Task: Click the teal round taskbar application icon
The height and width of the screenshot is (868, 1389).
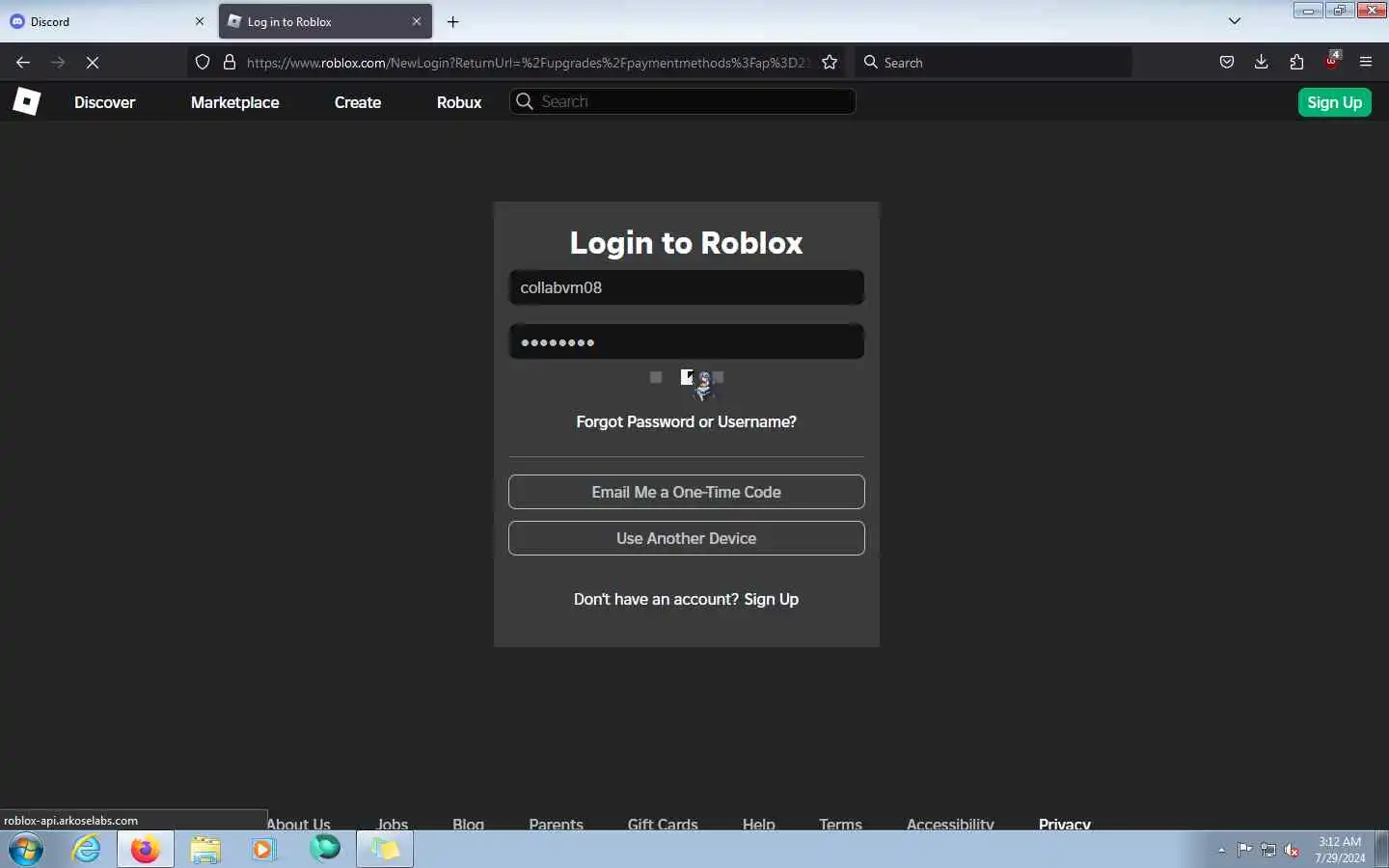Action: click(x=325, y=849)
